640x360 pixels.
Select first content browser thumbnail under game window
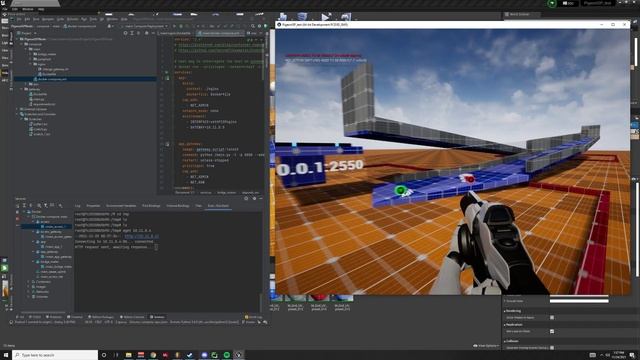275,298
